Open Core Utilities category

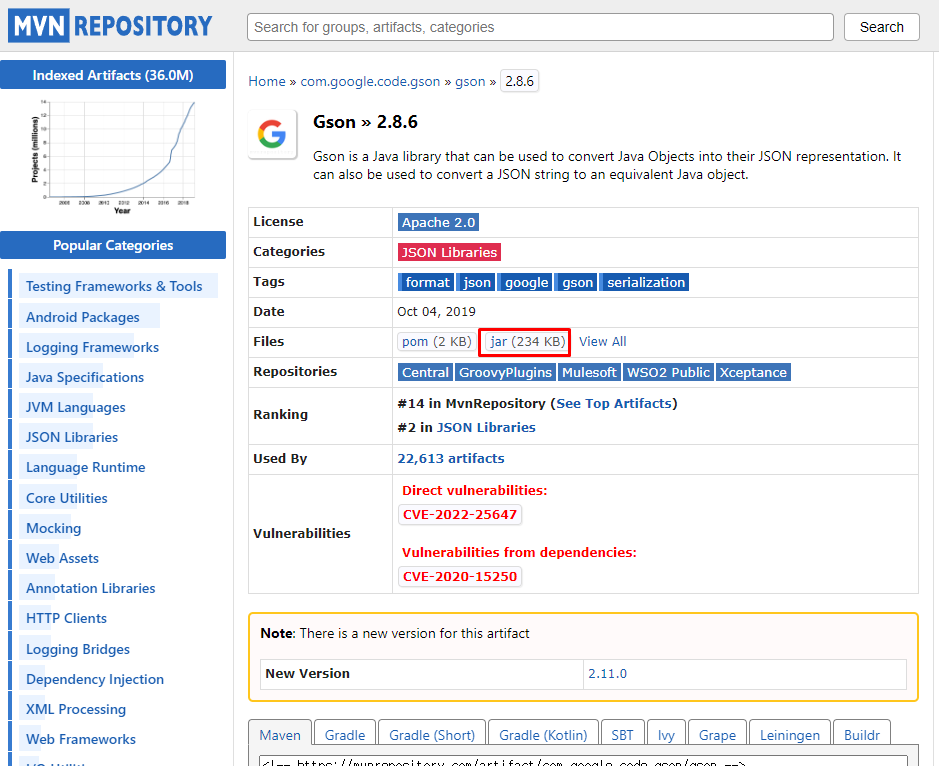pyautogui.click(x=66, y=498)
